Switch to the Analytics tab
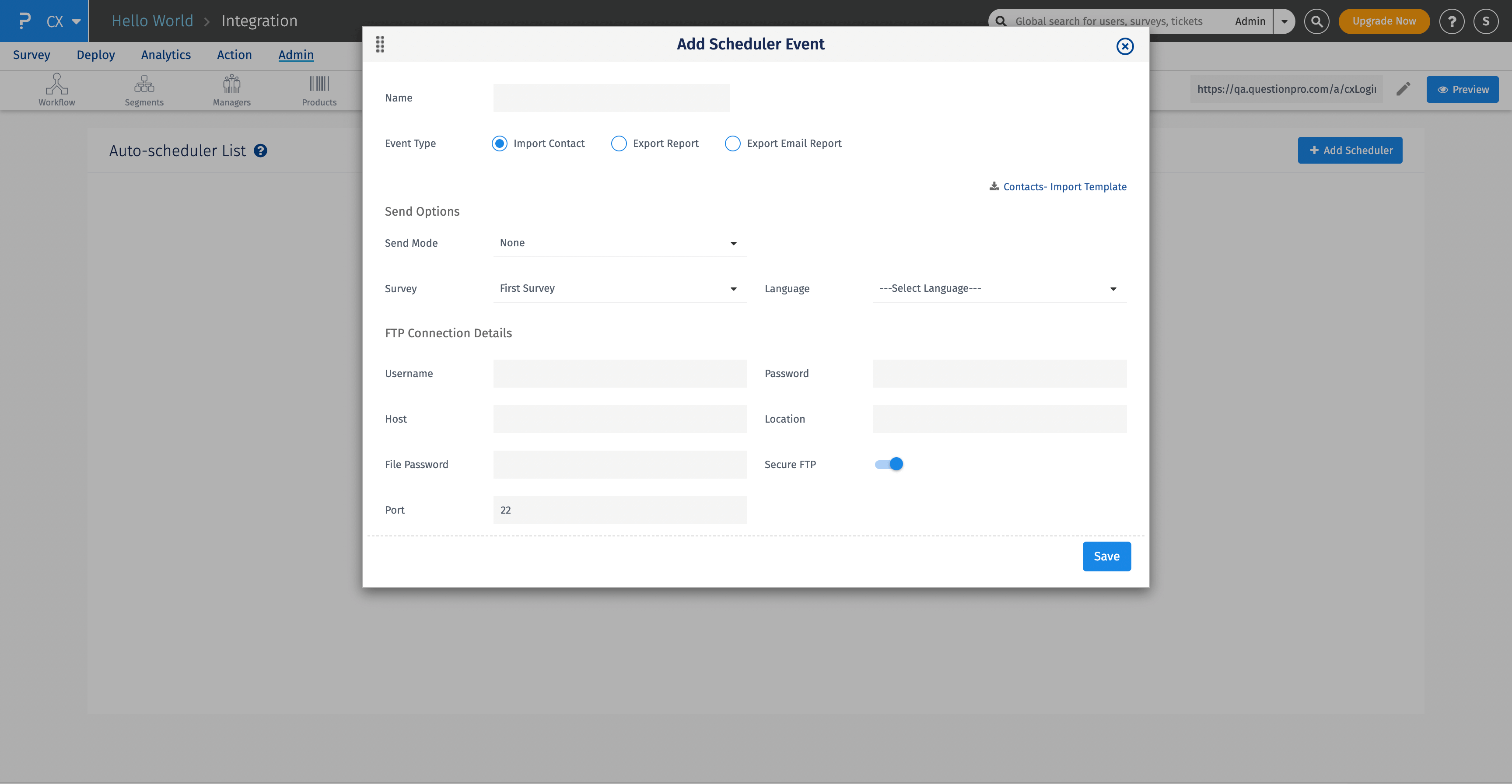 point(165,55)
